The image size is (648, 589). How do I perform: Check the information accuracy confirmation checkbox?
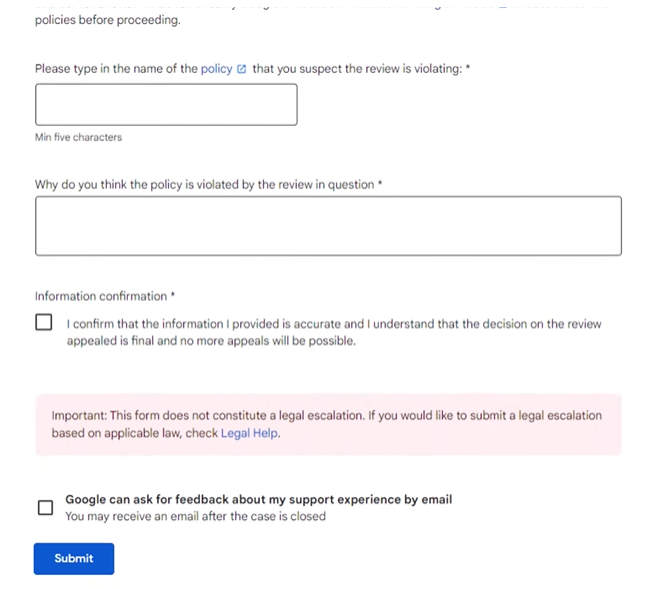pos(44,323)
